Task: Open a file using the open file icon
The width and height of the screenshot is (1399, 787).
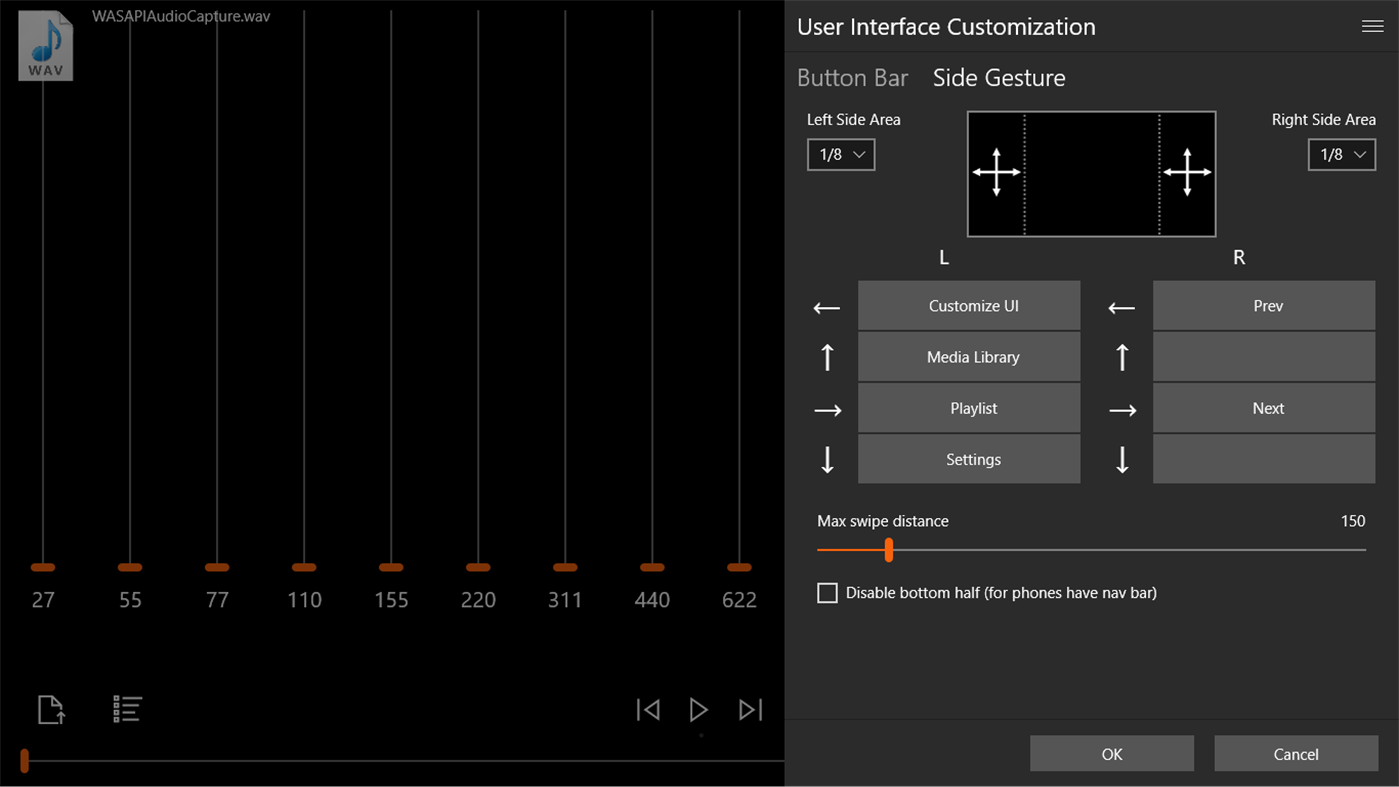Action: [x=51, y=709]
